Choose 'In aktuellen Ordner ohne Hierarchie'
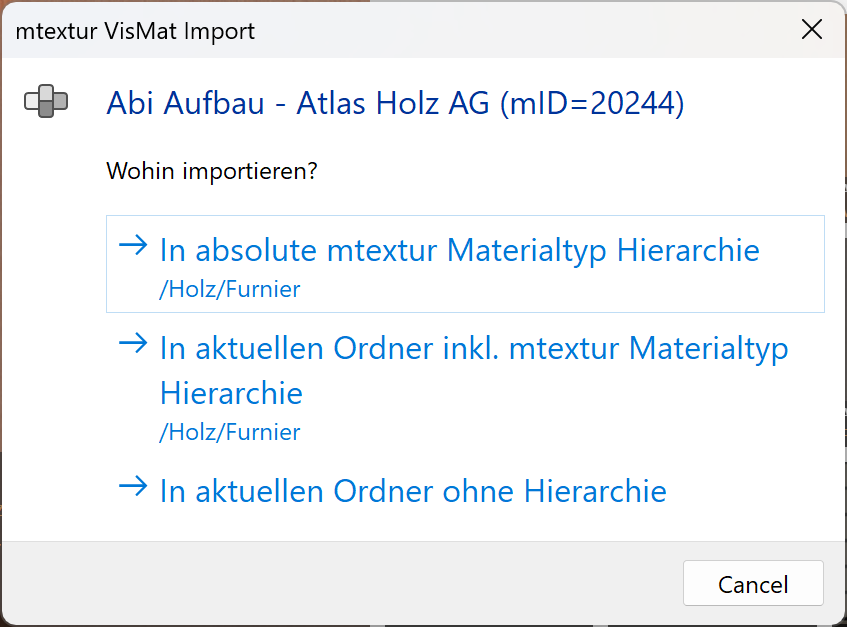This screenshot has width=847, height=627. click(412, 491)
